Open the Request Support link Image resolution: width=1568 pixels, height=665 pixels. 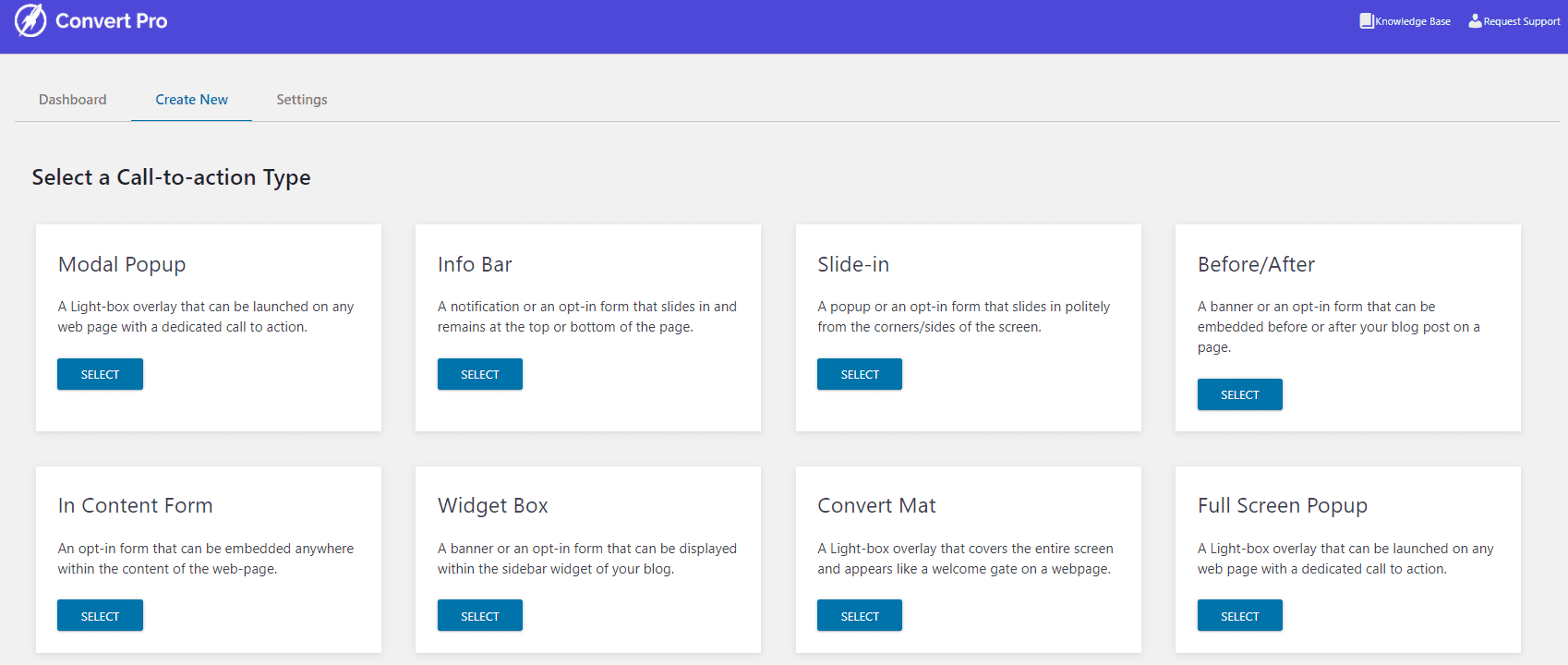1521,21
